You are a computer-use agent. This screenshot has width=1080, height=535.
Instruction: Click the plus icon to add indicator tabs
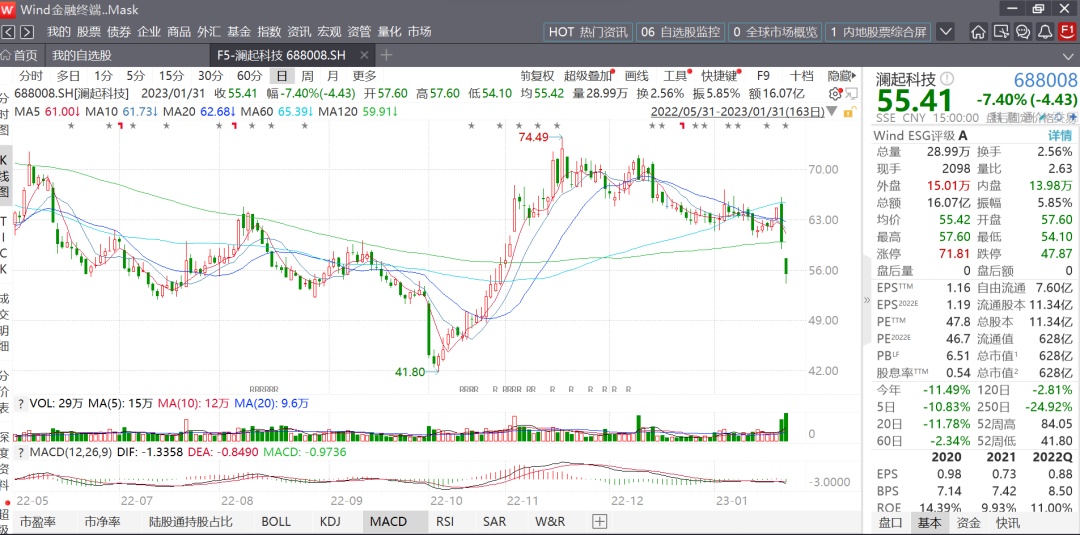(600, 521)
